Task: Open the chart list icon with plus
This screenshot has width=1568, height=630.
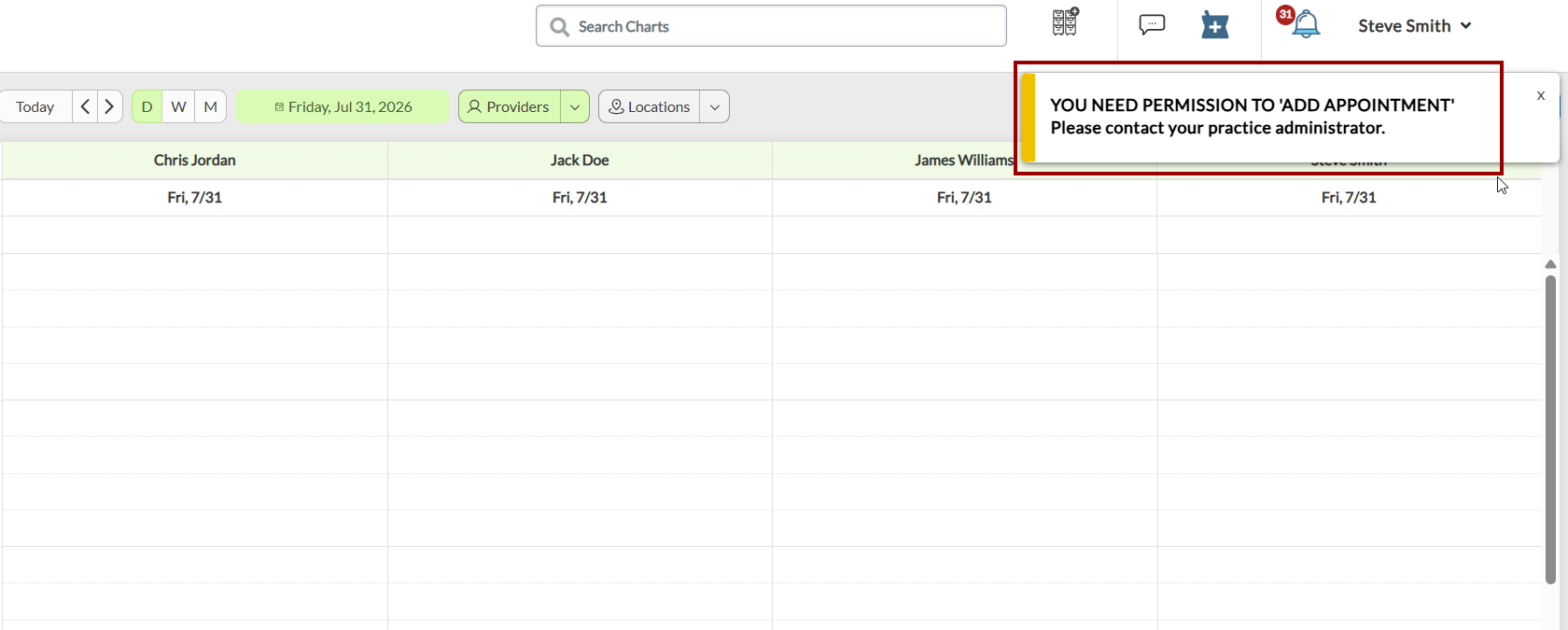Action: coord(1065,21)
